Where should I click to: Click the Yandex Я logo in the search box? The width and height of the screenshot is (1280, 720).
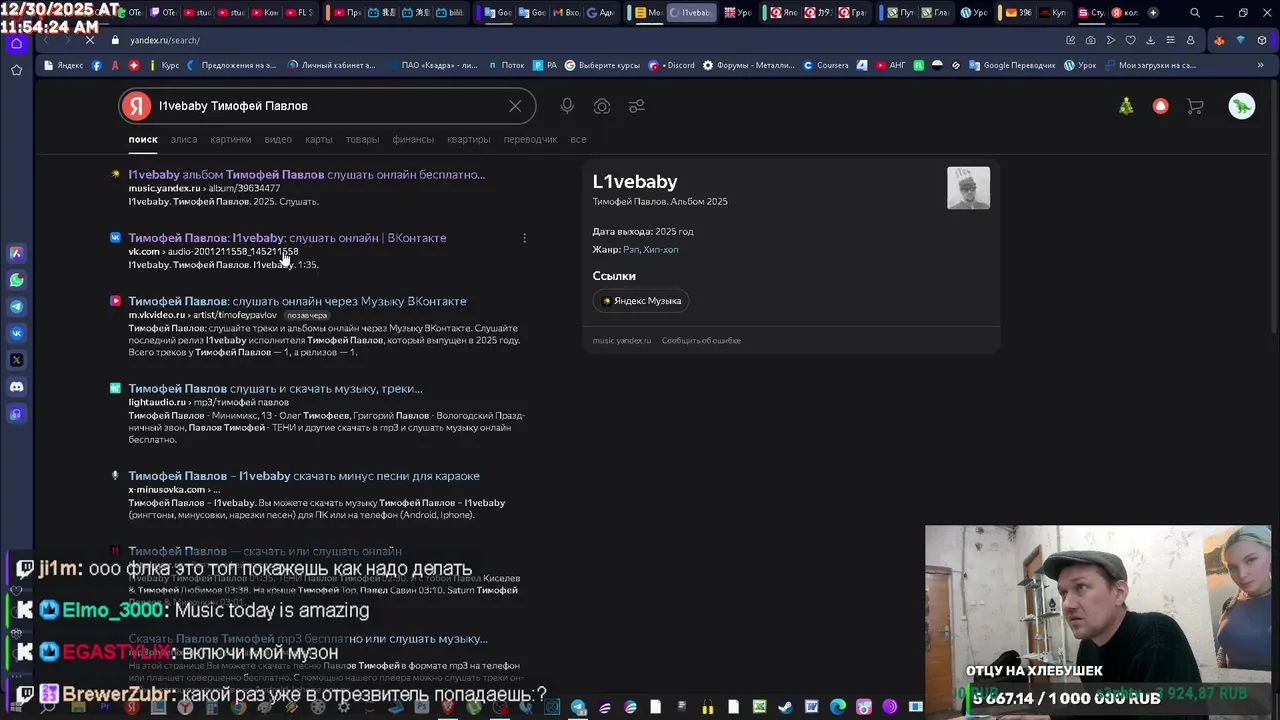[137, 106]
